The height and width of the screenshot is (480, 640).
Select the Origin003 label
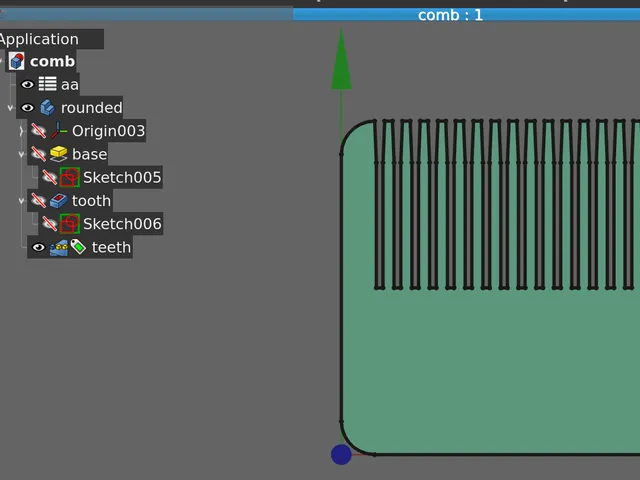pyautogui.click(x=108, y=131)
